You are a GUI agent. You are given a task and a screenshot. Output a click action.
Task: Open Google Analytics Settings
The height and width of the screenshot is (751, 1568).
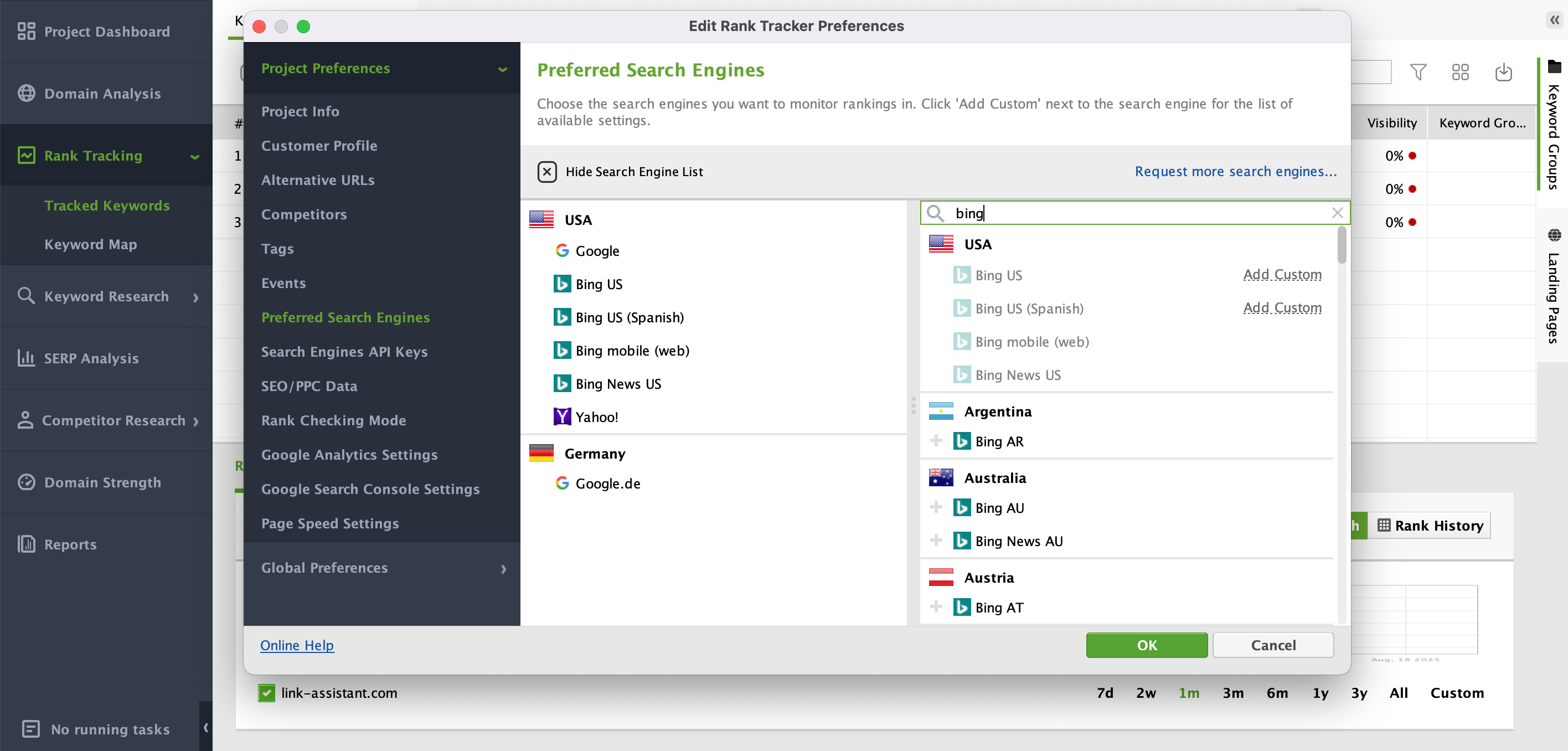349,454
